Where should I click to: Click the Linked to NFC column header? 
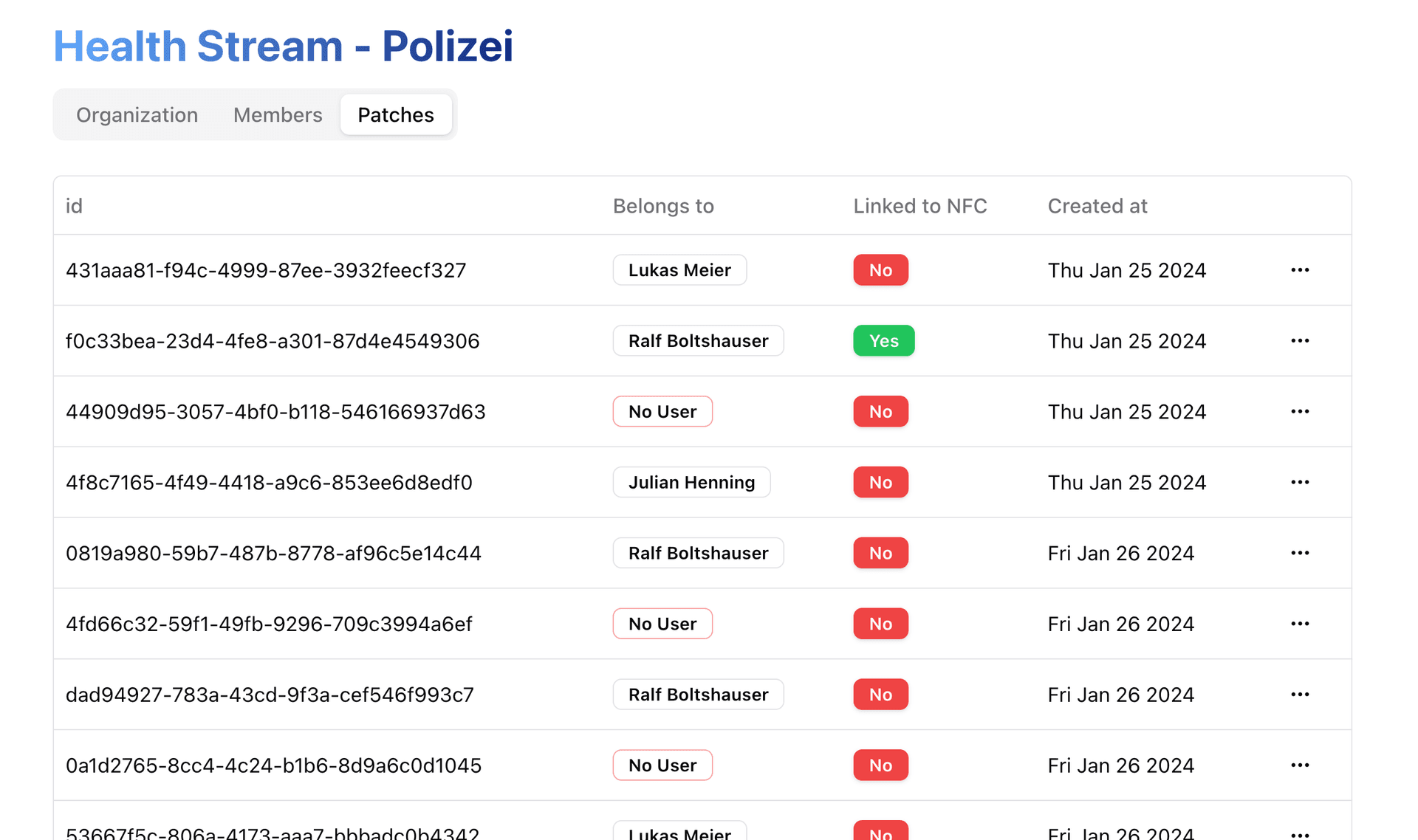(919, 206)
